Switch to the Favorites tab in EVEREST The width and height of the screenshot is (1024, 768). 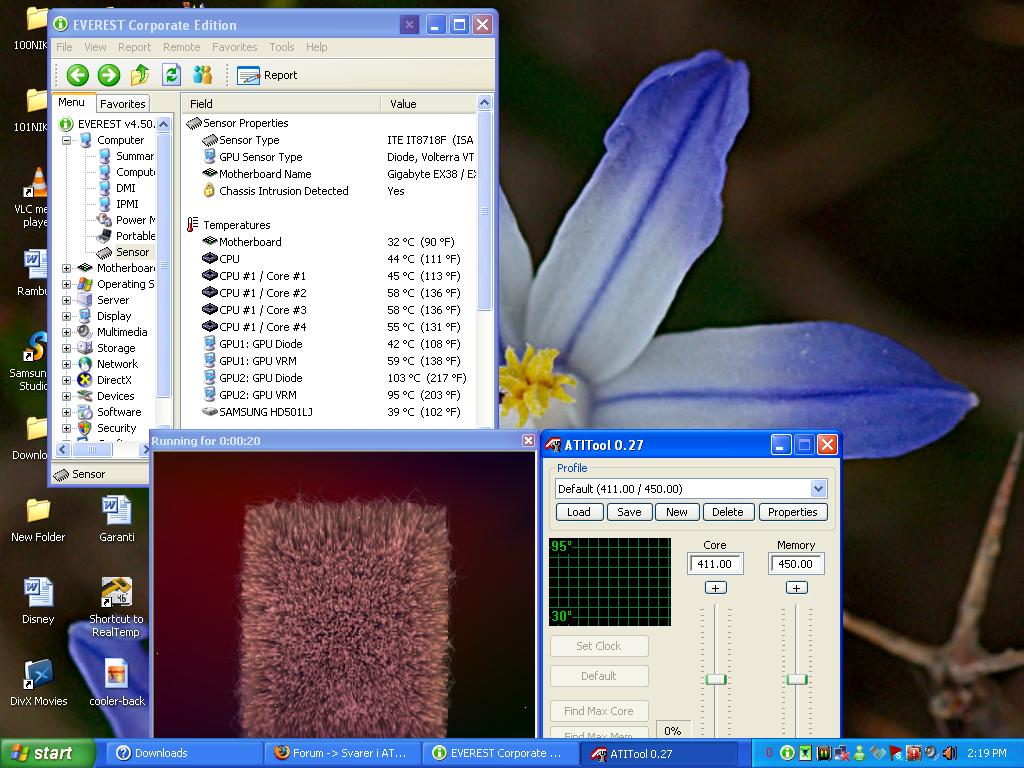click(x=123, y=104)
